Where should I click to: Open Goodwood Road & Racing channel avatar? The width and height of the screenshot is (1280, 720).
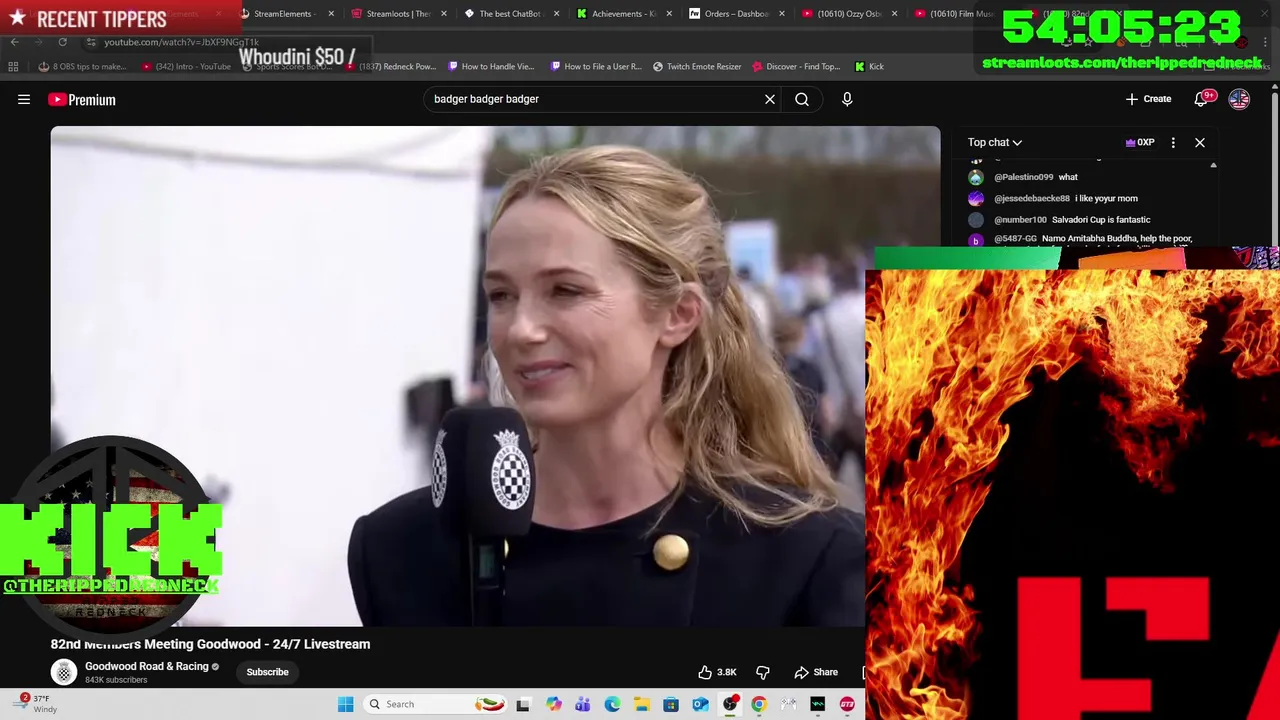click(64, 672)
